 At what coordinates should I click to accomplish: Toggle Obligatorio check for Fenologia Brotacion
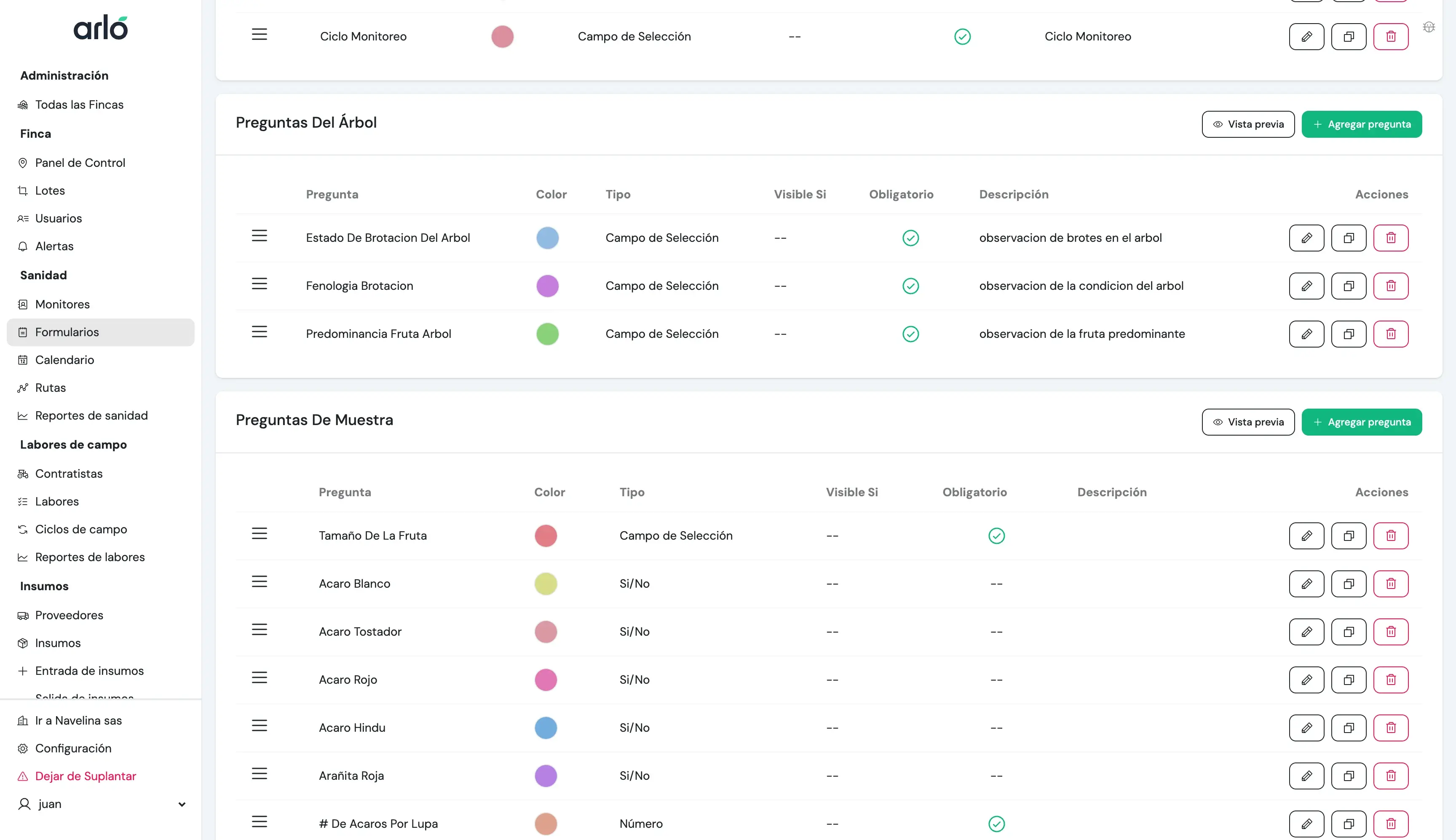click(910, 286)
